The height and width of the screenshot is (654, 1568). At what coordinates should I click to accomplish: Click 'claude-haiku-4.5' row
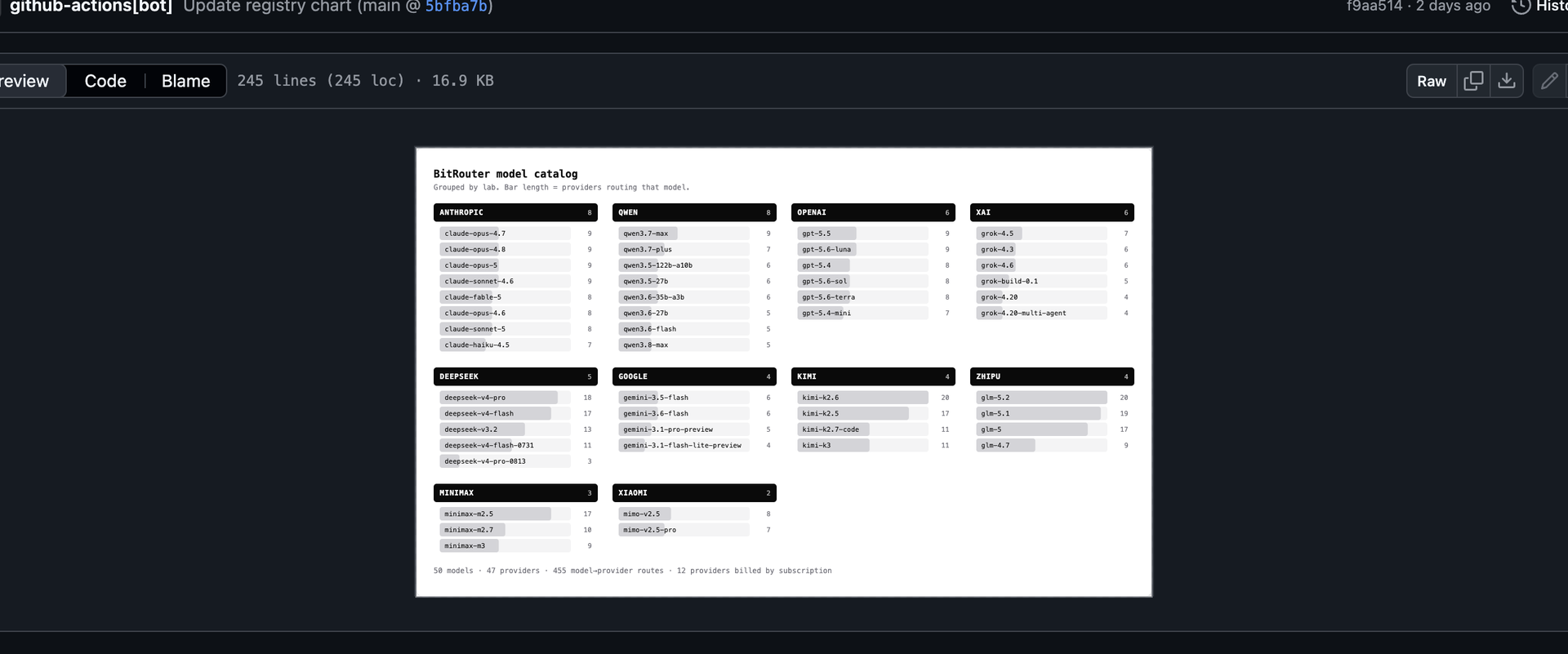(515, 345)
